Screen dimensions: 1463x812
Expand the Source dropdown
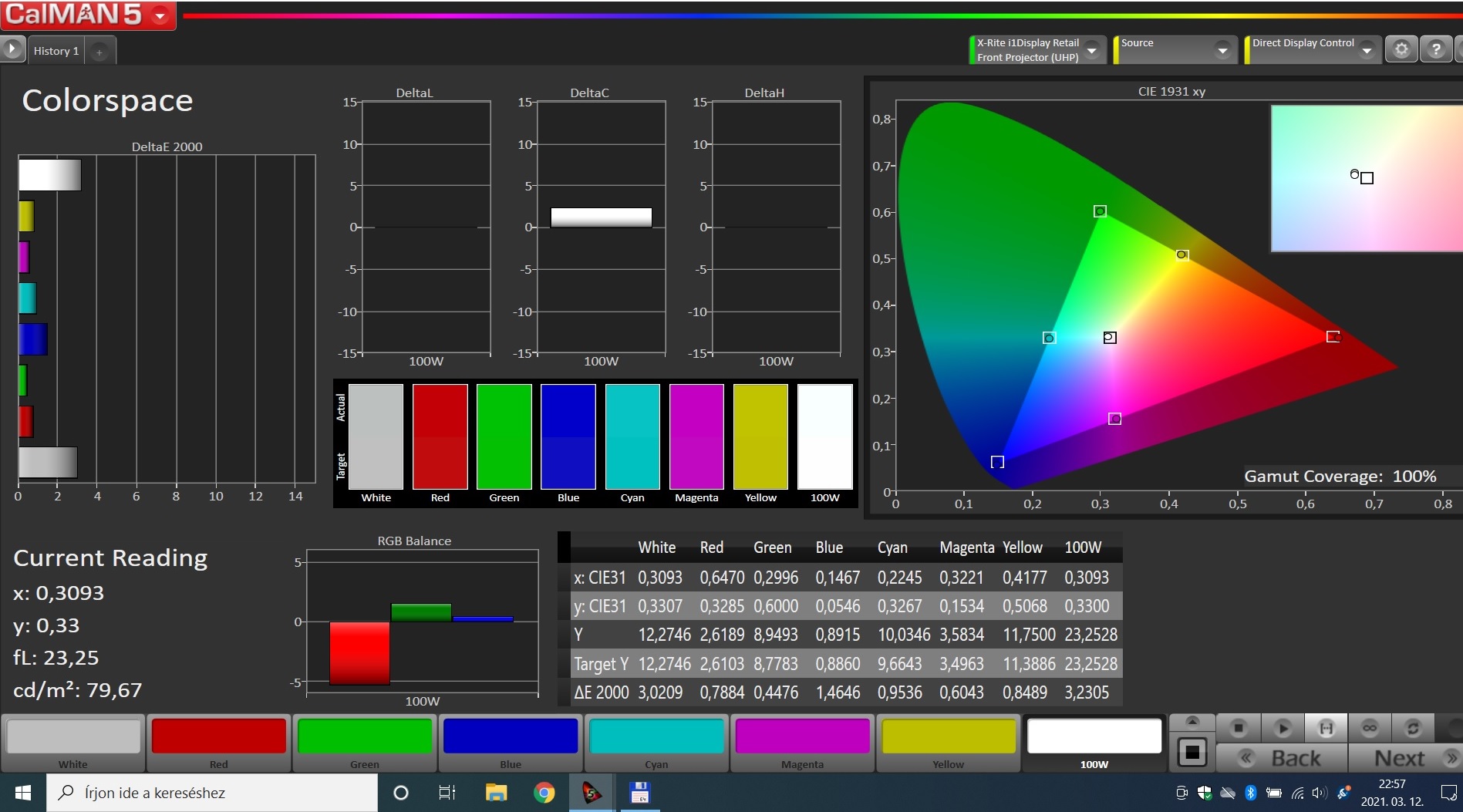coord(1222,50)
